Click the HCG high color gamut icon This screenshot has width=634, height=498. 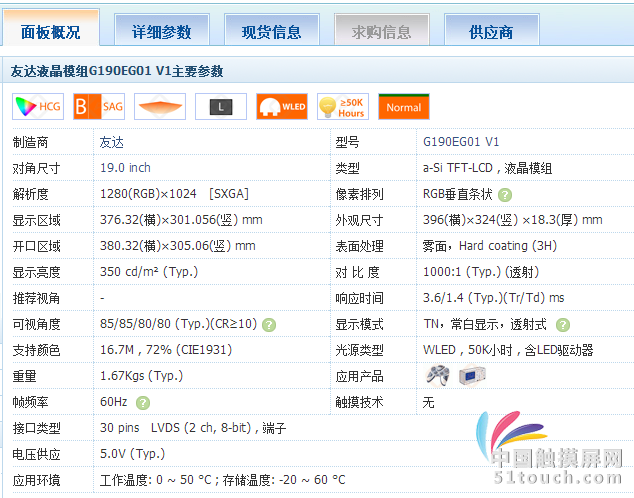pyautogui.click(x=38, y=107)
